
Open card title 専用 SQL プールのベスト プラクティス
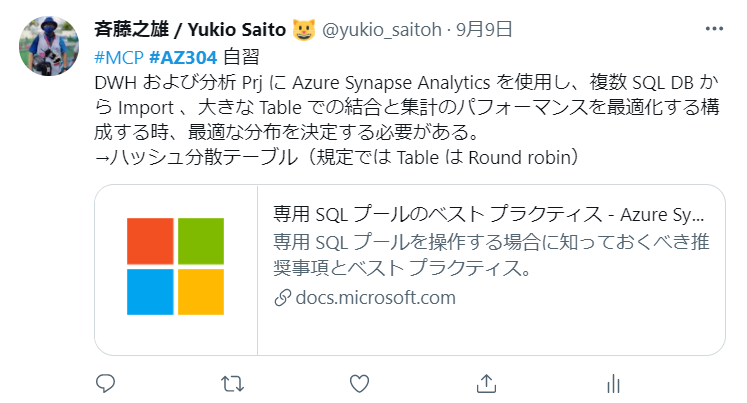point(489,215)
